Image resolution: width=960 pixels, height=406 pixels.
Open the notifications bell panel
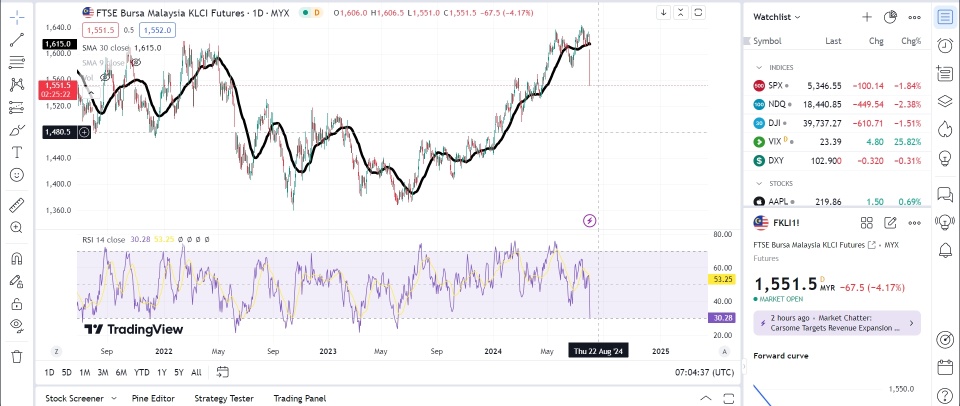[x=945, y=250]
